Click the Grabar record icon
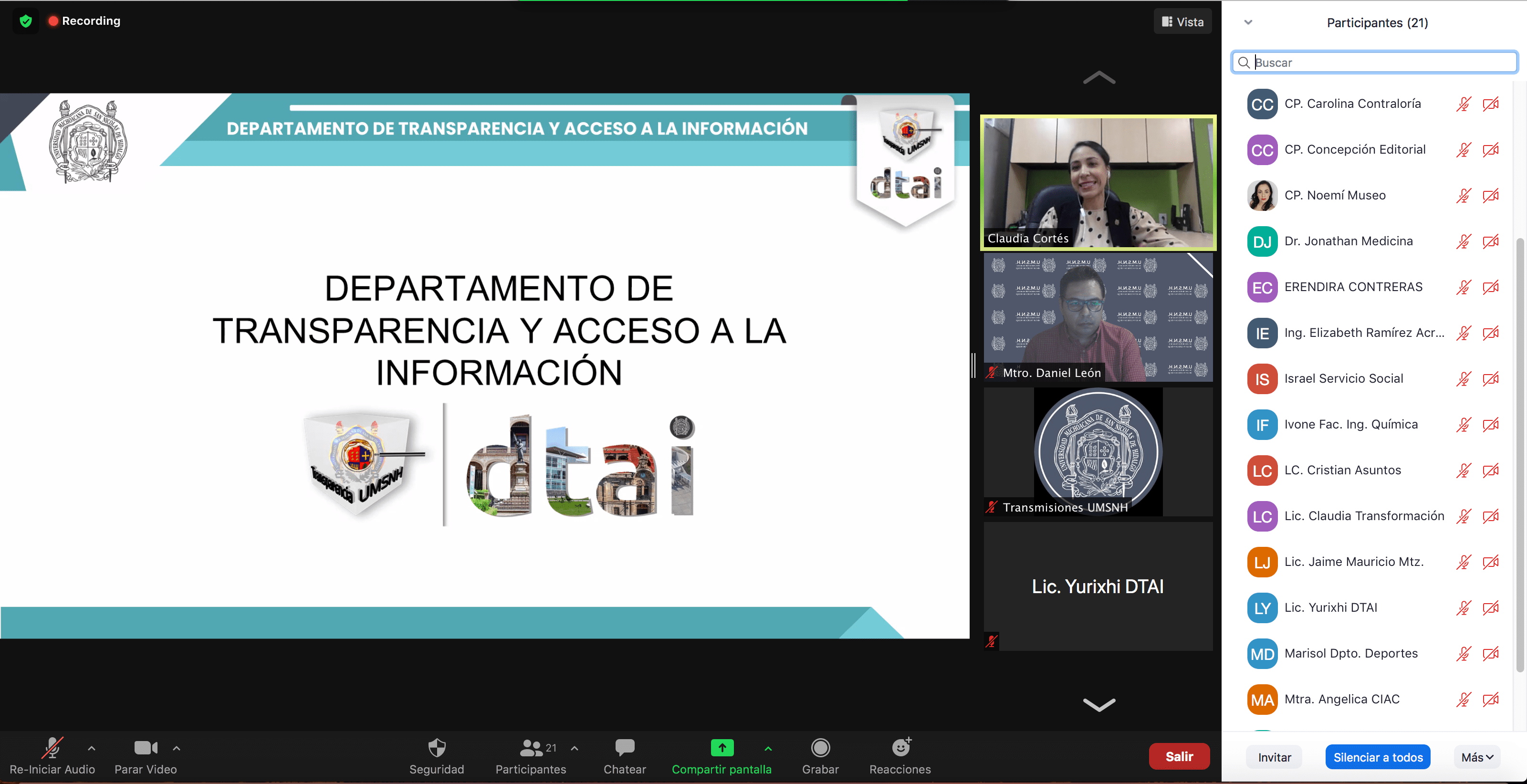The width and height of the screenshot is (1527, 784). pos(820,748)
